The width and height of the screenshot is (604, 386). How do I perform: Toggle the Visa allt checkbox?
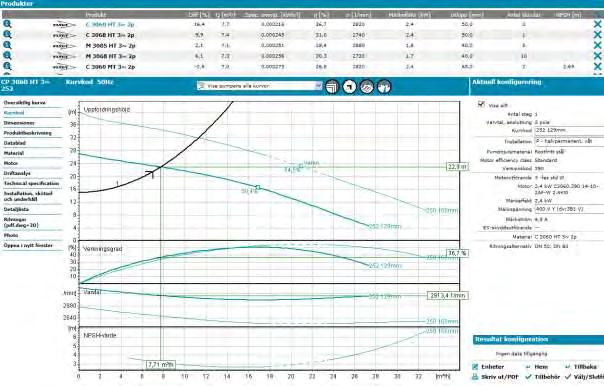(x=481, y=104)
